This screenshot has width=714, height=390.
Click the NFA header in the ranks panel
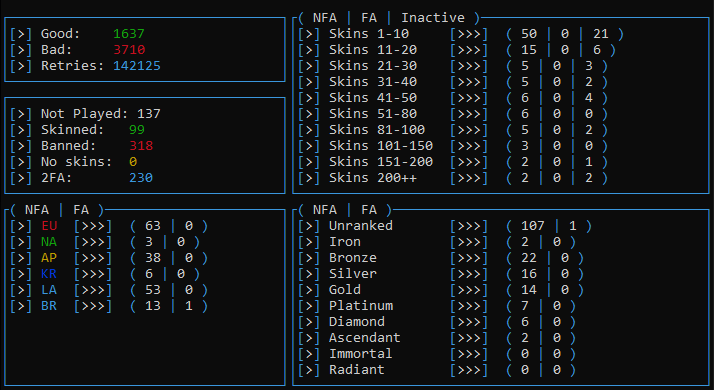pos(325,210)
